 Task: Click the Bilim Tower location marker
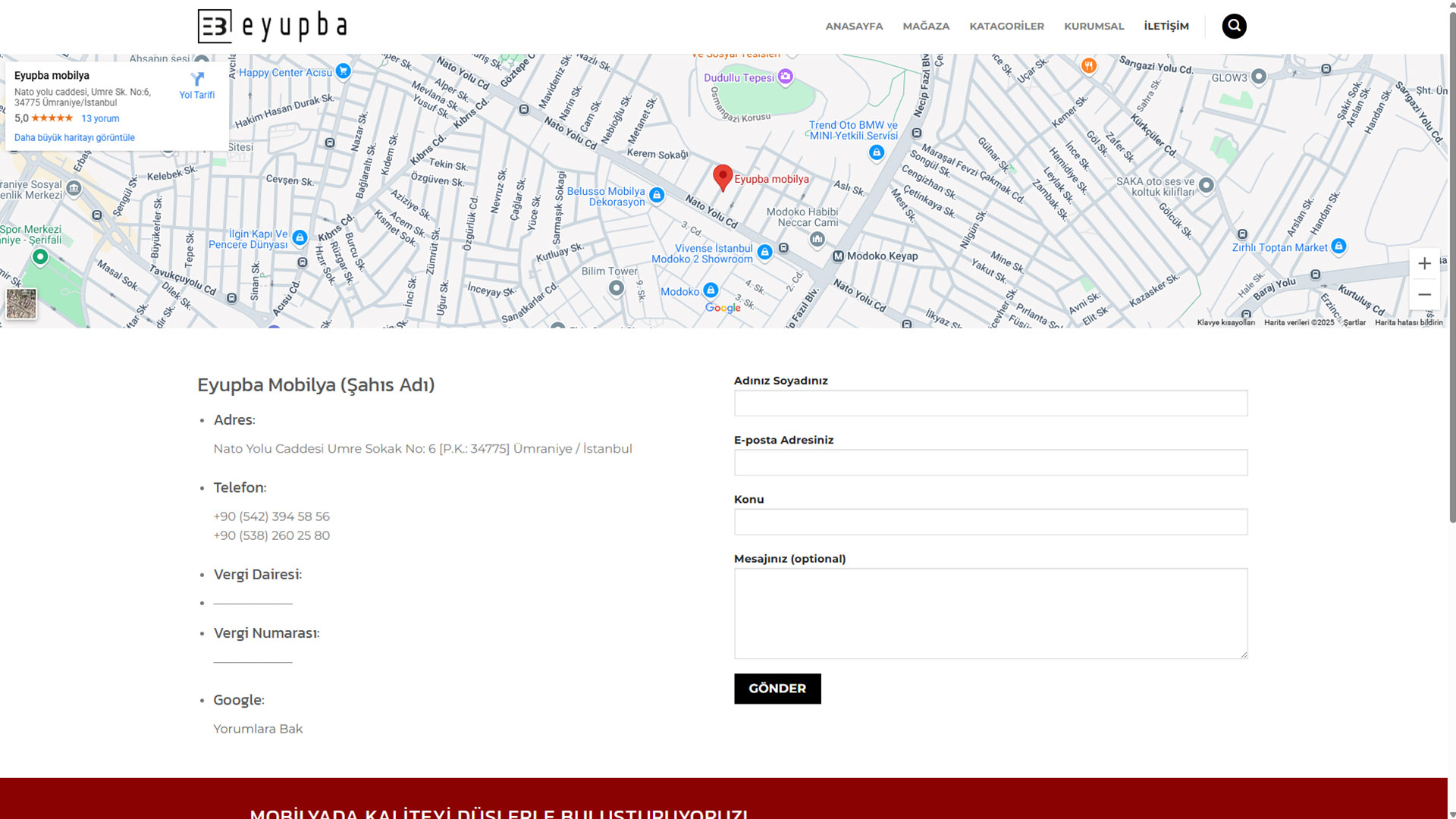point(617,288)
